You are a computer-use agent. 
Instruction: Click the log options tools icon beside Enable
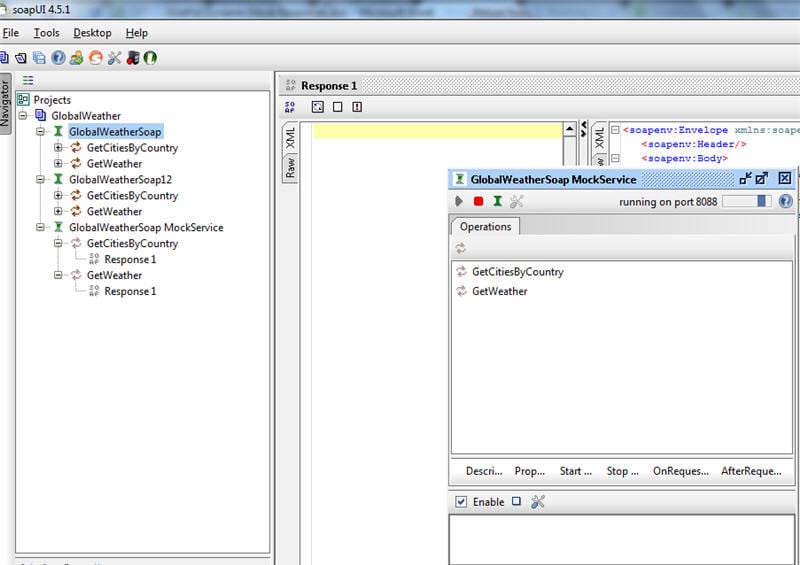click(x=538, y=502)
